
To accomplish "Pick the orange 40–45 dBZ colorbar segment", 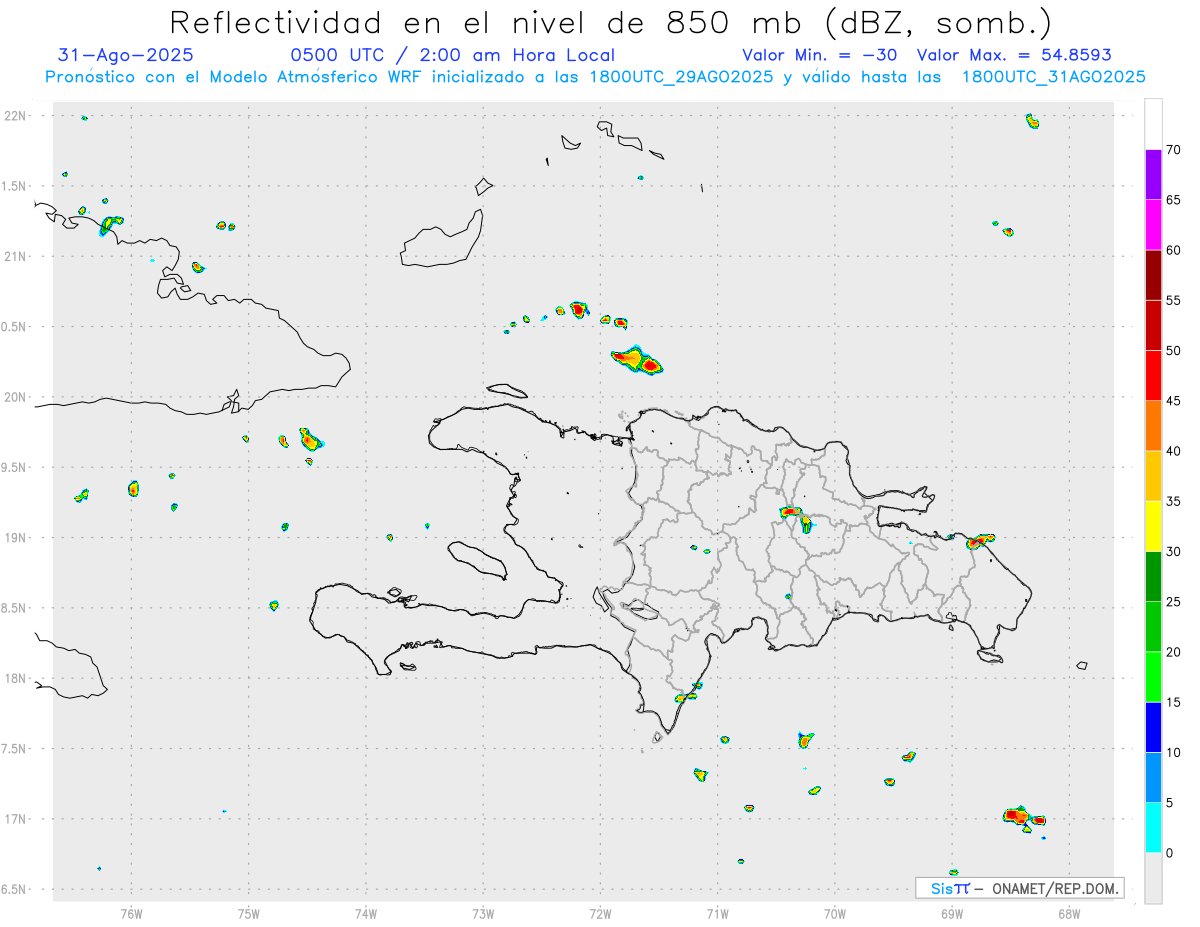I will [1153, 426].
